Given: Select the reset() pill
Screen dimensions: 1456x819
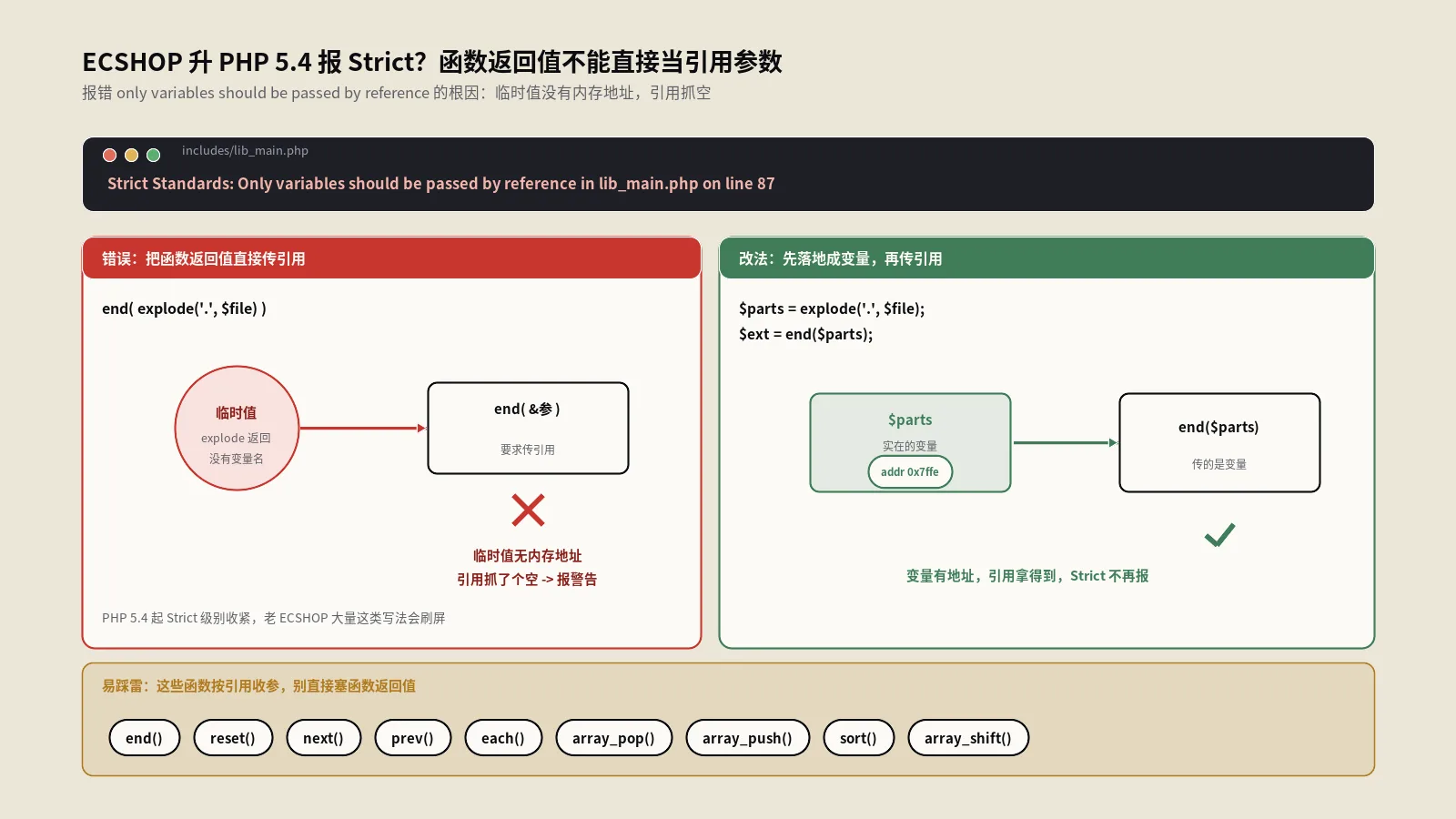Looking at the screenshot, I should pyautogui.click(x=232, y=738).
